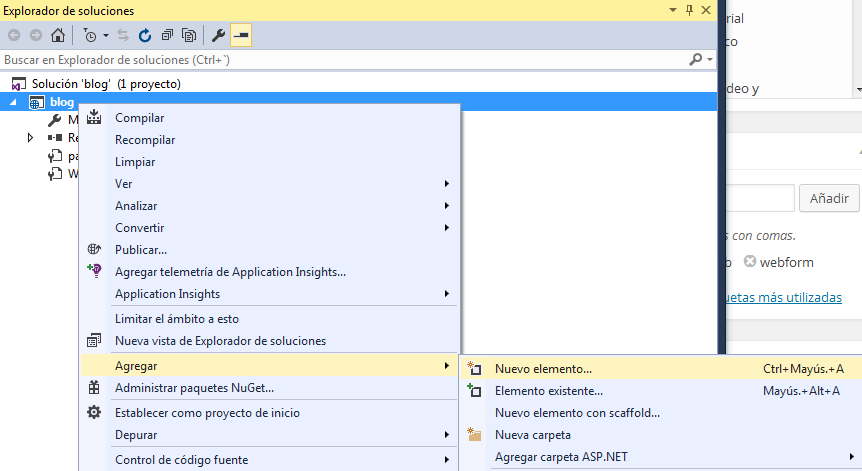Click the Show All Files icon

click(188, 35)
